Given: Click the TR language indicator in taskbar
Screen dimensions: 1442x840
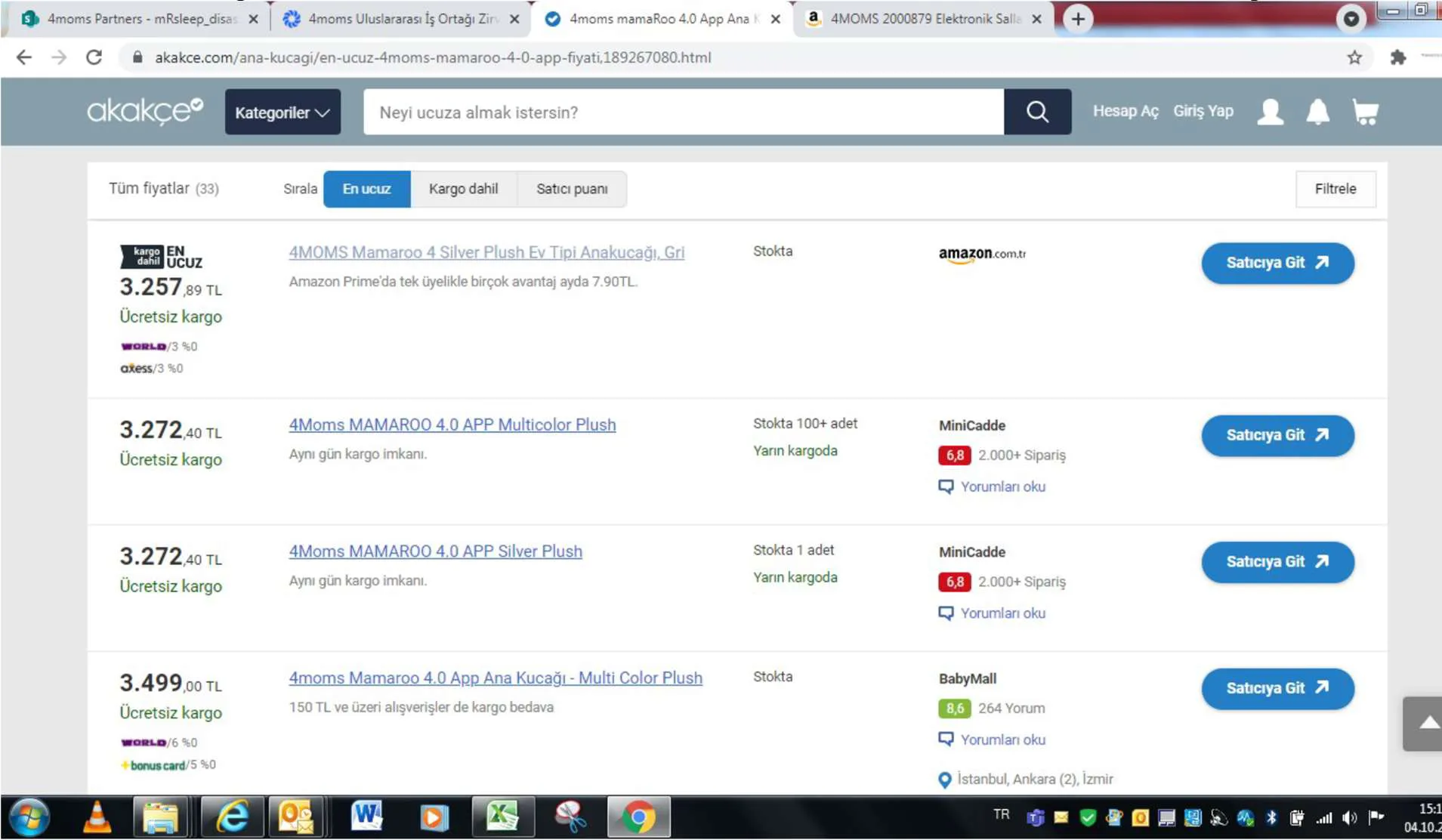Looking at the screenshot, I should click(x=1002, y=814).
